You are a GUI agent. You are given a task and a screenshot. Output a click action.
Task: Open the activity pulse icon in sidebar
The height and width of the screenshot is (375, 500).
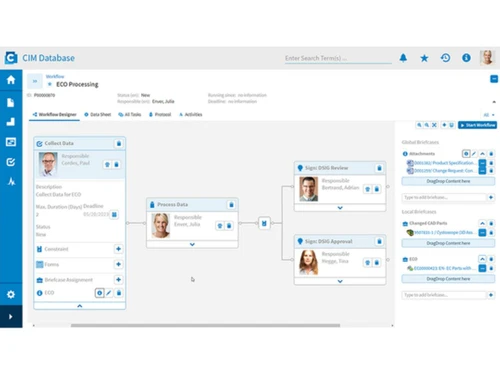(x=11, y=182)
